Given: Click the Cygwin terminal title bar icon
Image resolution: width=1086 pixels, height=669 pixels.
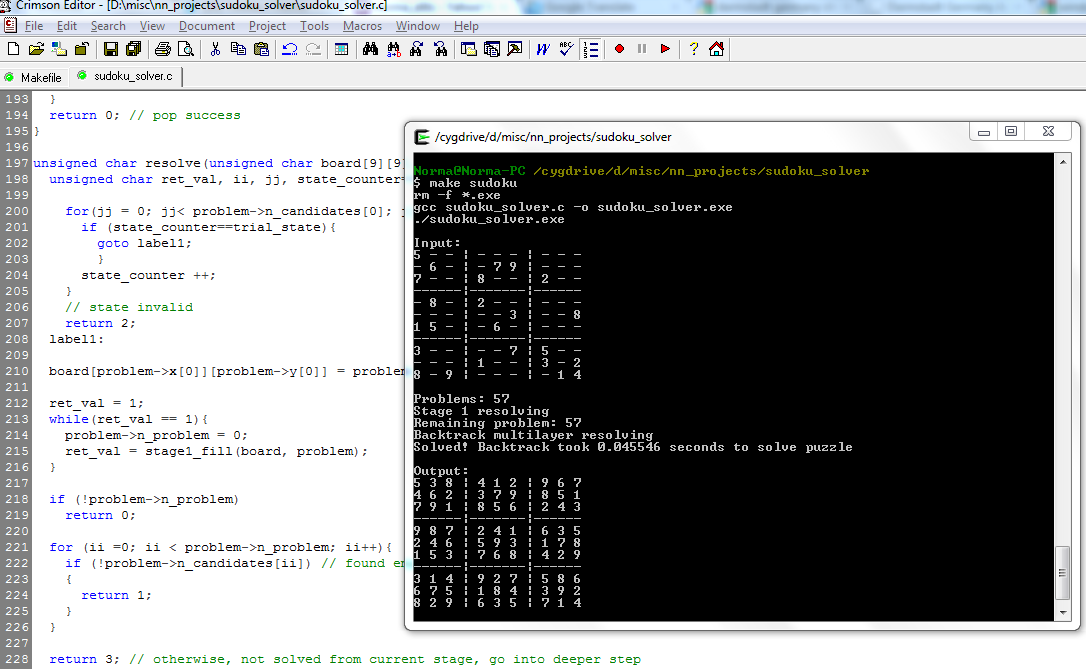Looking at the screenshot, I should (x=422, y=137).
